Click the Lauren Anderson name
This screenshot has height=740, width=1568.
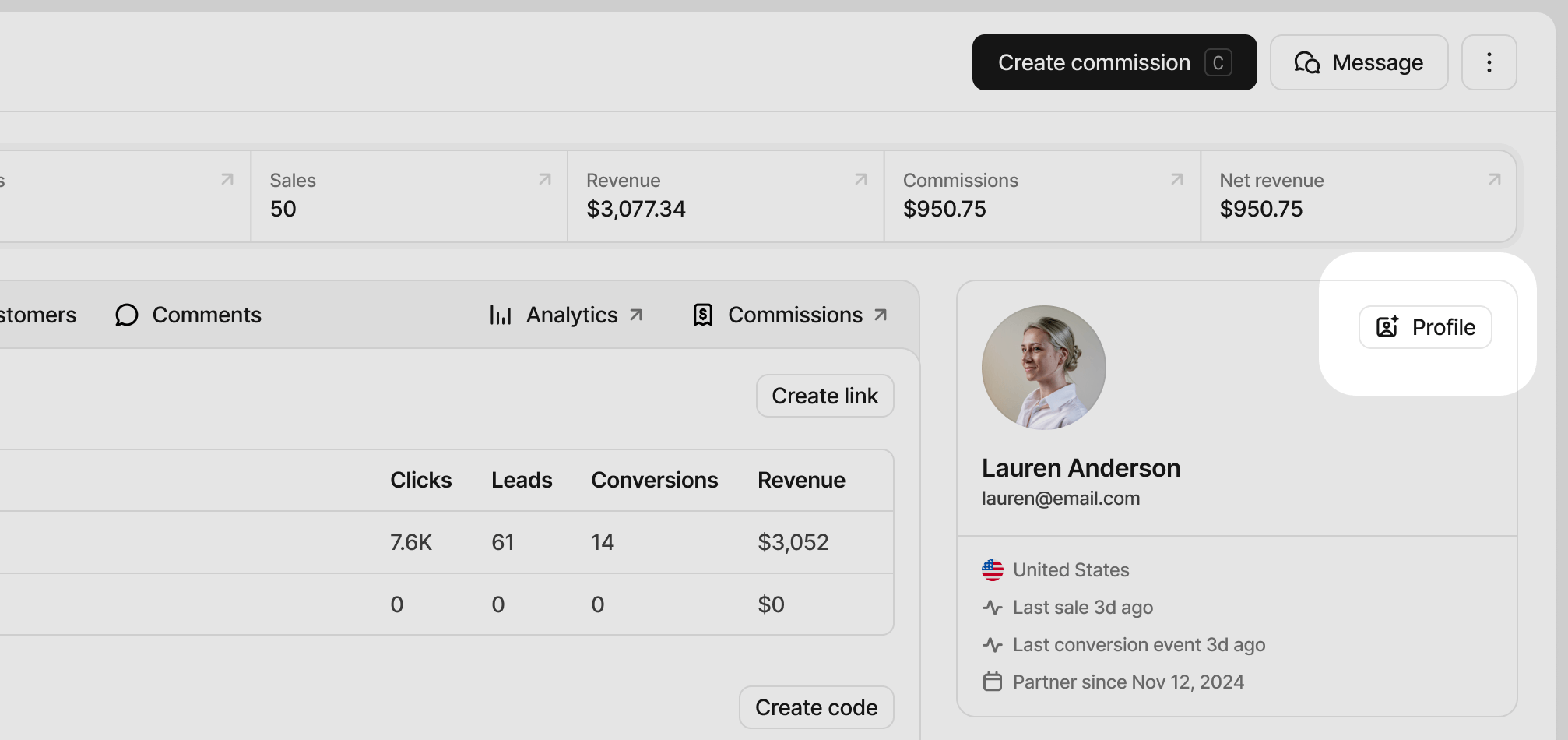[x=1081, y=468]
